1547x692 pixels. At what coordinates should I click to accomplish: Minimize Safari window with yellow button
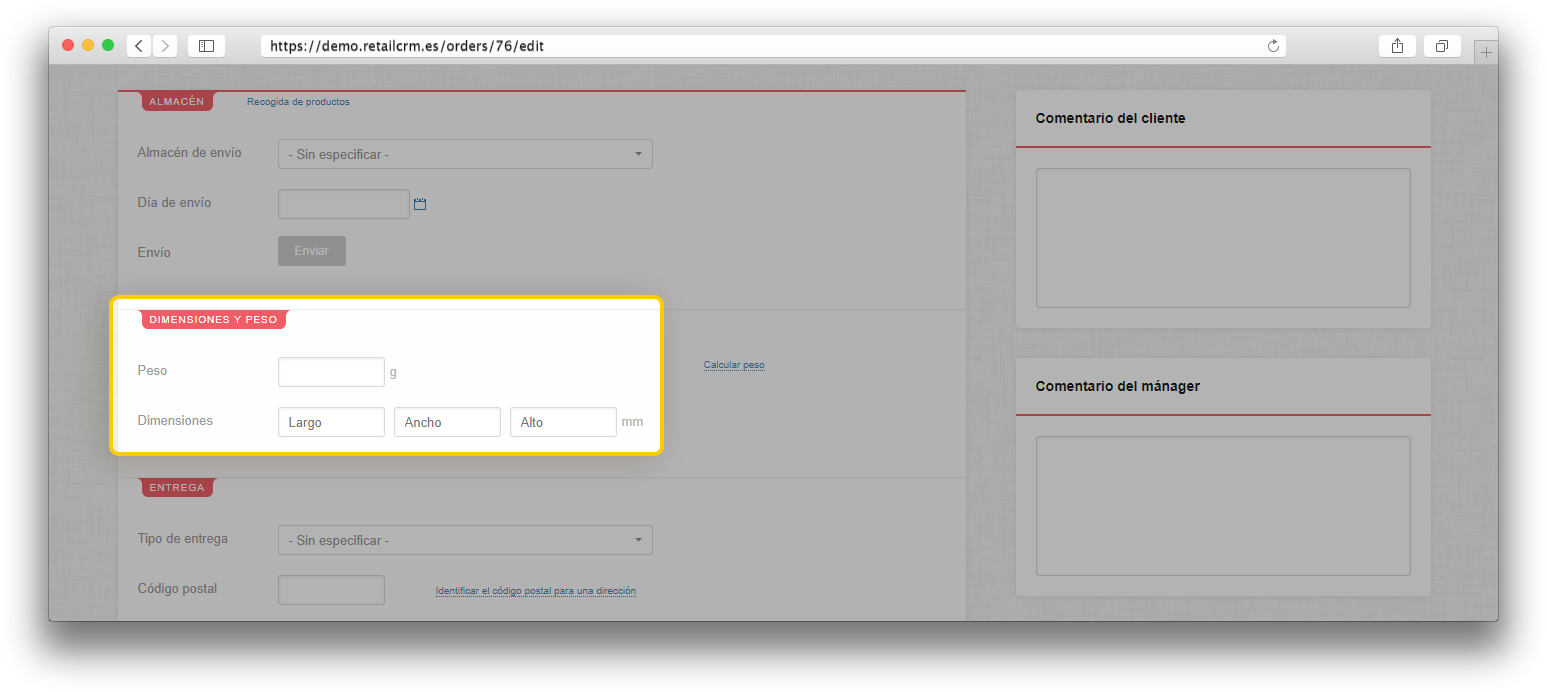[x=88, y=45]
